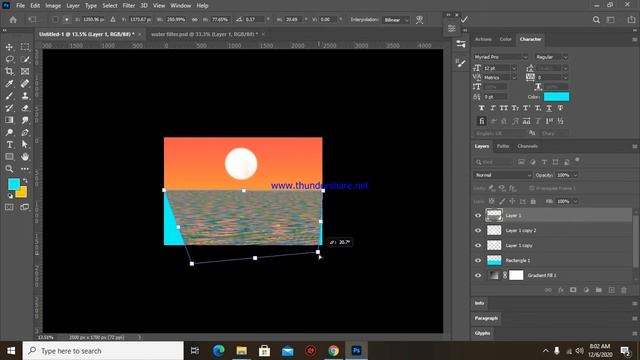Toggle Gradient Fill 1 layer visibility
This screenshot has width=640, height=360.
pos(478,276)
